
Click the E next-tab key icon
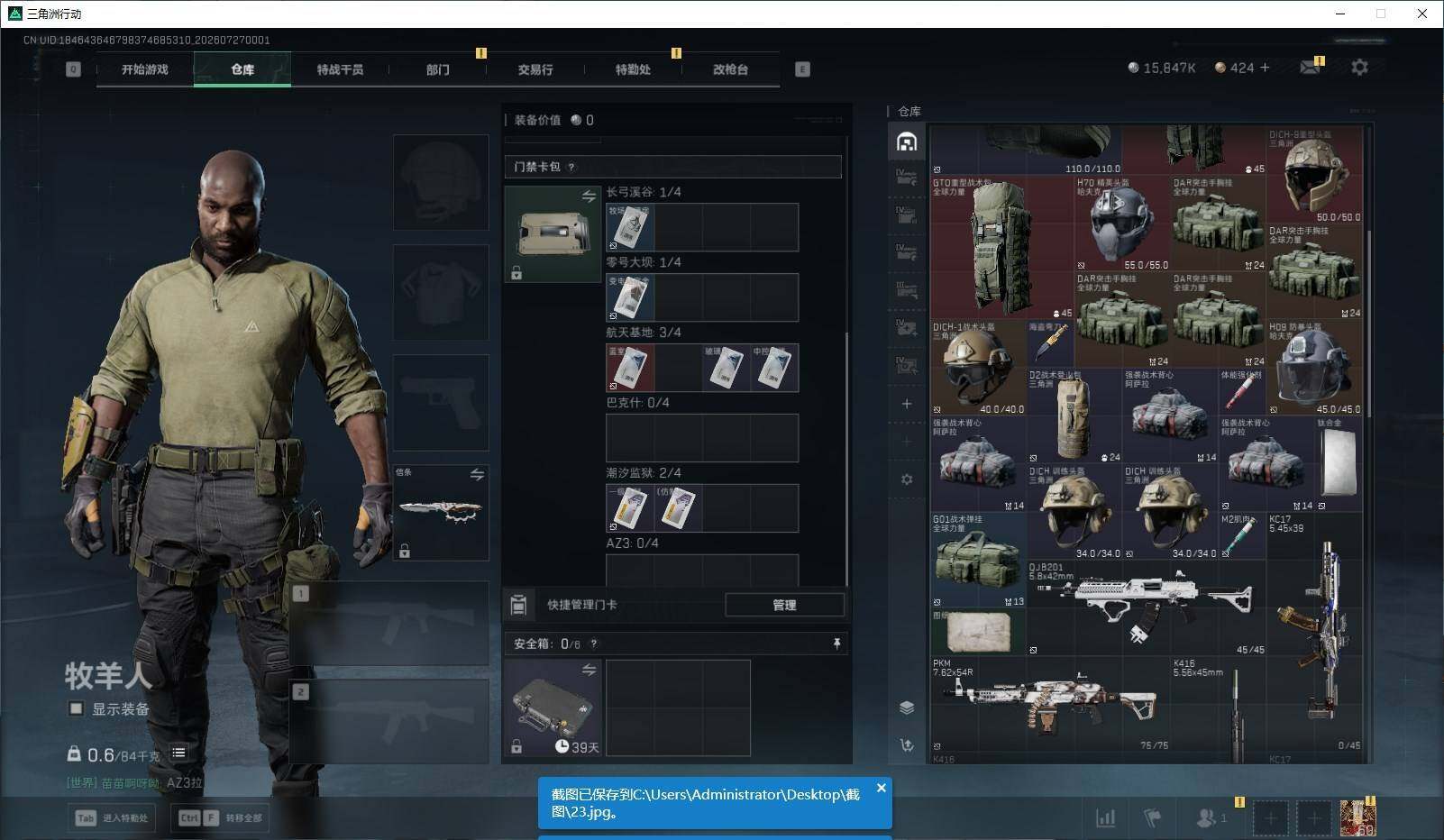(x=802, y=69)
